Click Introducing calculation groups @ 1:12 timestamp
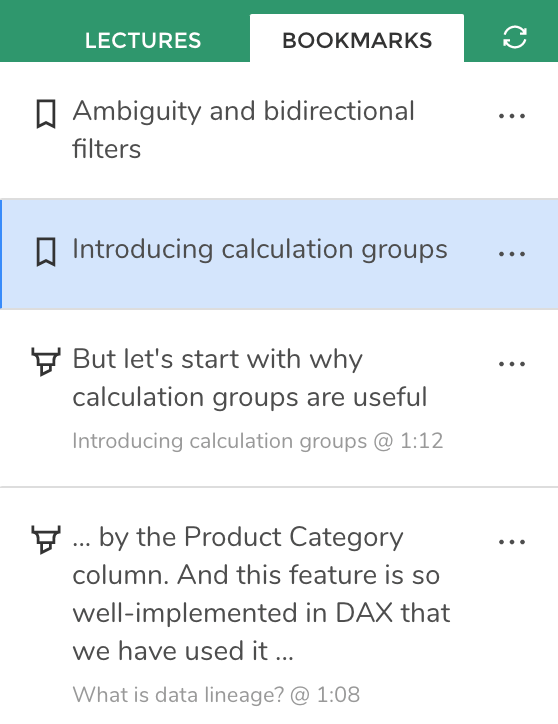 coord(258,441)
